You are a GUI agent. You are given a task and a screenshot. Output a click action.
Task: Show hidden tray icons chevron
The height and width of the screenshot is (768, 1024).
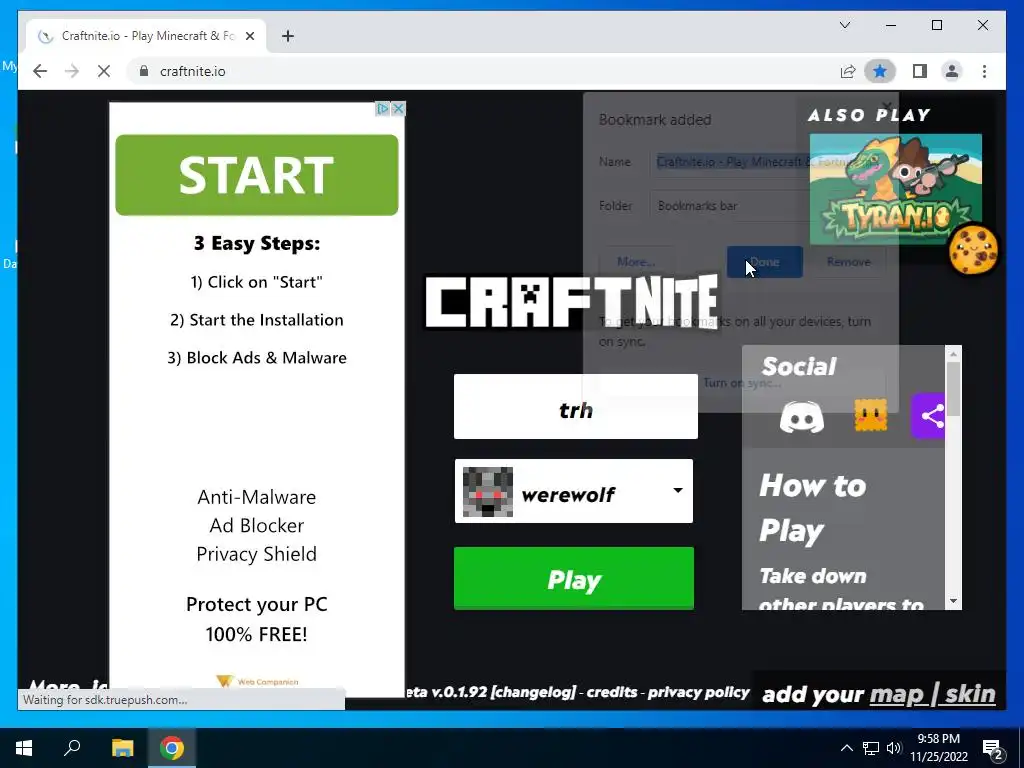846,748
